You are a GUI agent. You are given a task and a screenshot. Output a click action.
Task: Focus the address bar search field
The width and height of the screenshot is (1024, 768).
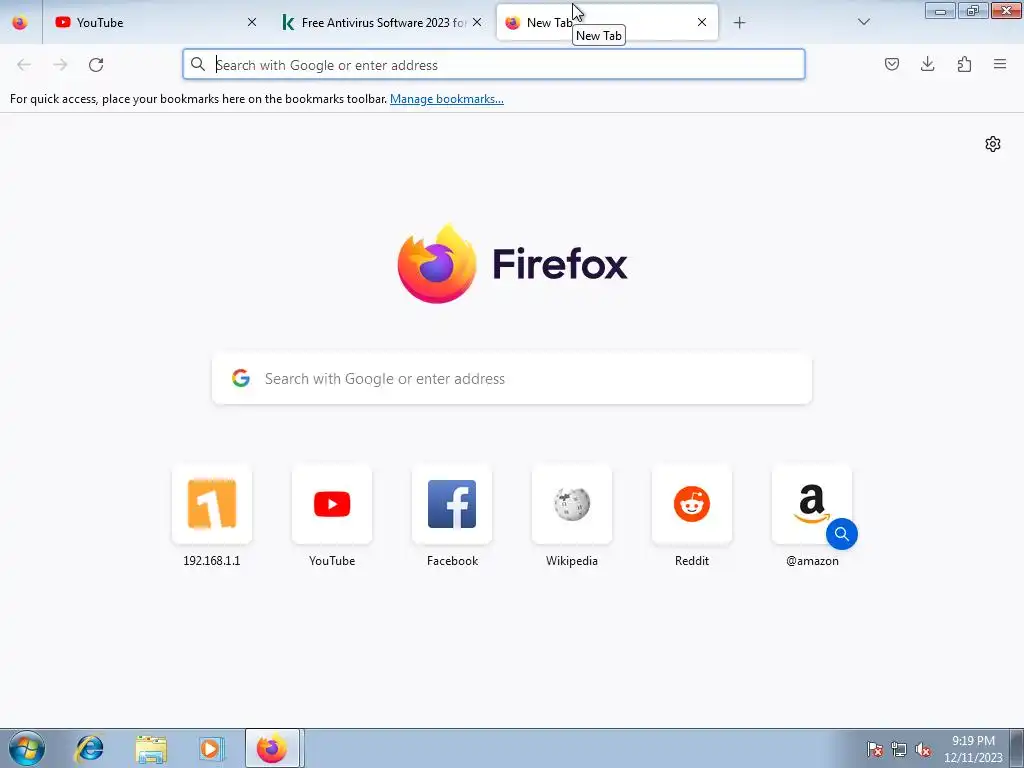tap(494, 65)
